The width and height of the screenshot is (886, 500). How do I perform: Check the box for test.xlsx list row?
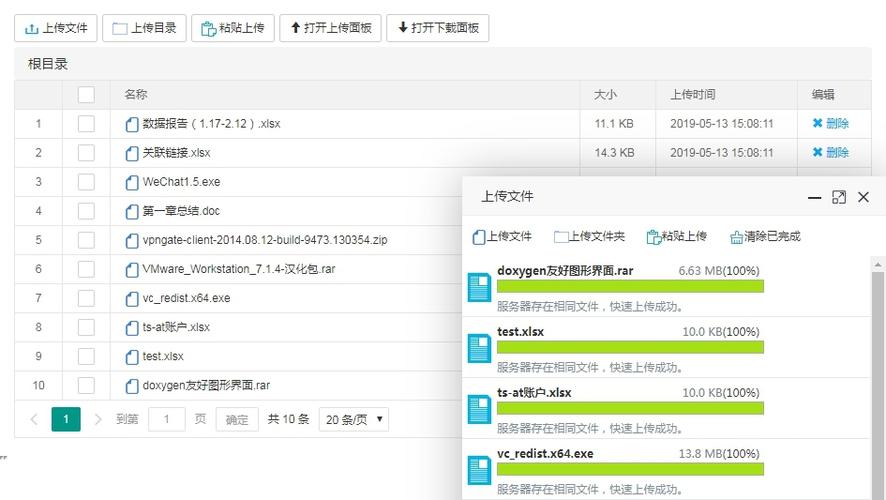(x=86, y=356)
